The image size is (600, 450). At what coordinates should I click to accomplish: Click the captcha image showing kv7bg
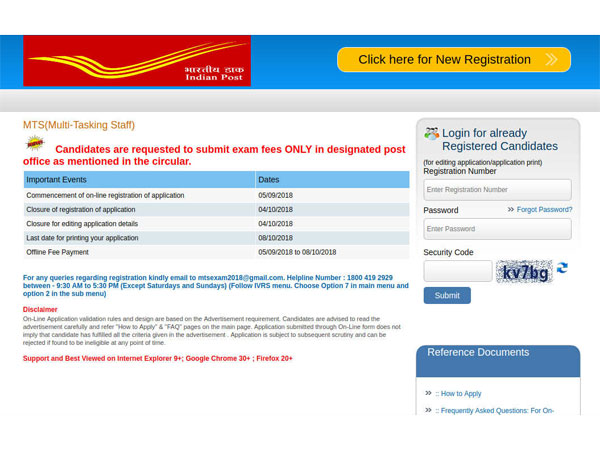(x=526, y=271)
